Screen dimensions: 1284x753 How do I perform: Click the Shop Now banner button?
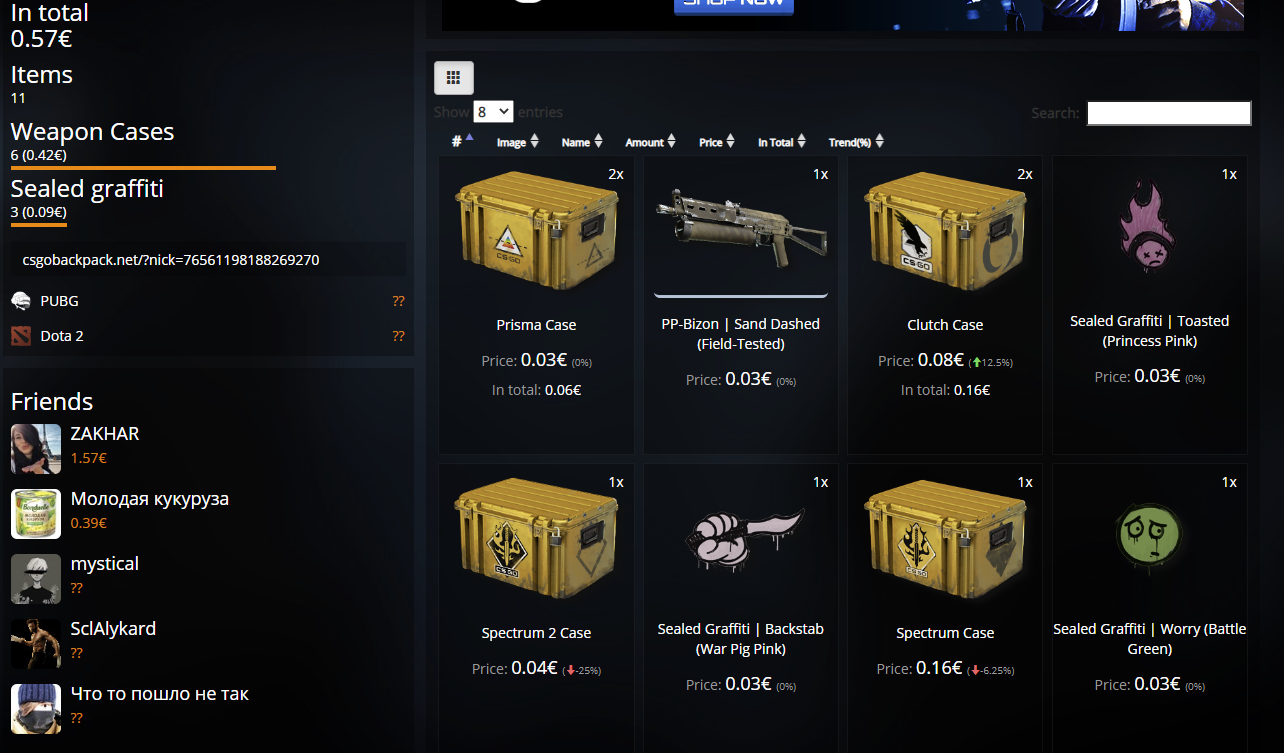[x=734, y=7]
